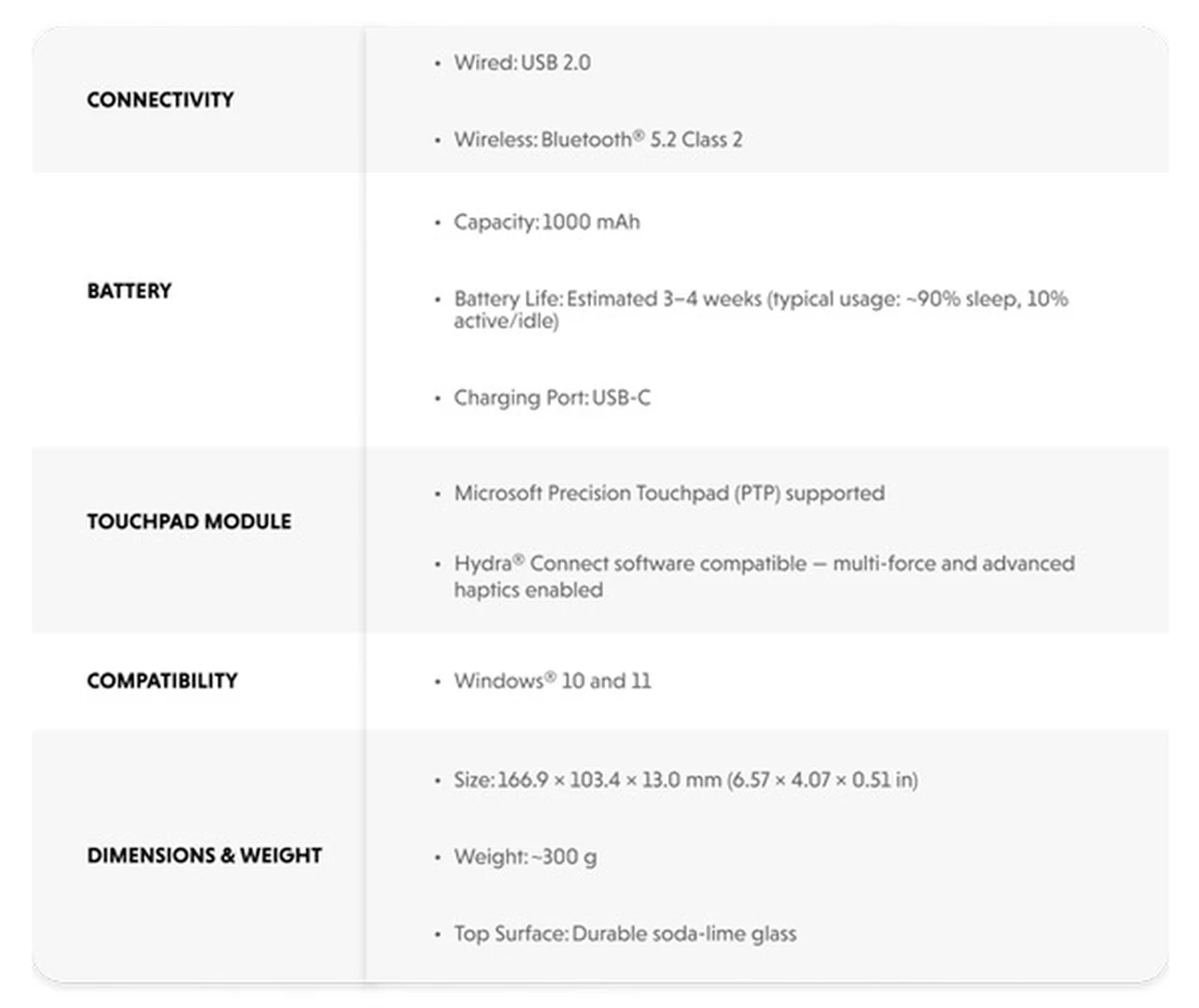The width and height of the screenshot is (1199, 1008).
Task: Click the COMPATIBILITY section heading
Action: tap(162, 680)
